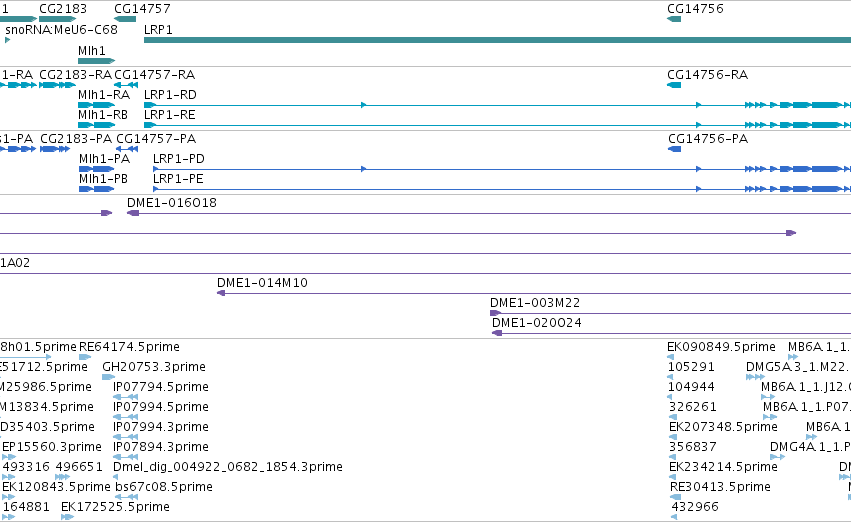Select the bs67c08.5prime EST label
The height and width of the screenshot is (522, 851).
[164, 487]
